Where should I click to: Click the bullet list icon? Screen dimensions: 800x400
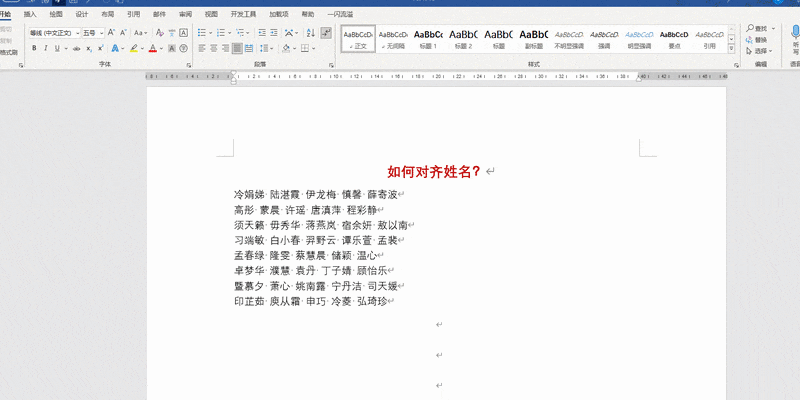pyautogui.click(x=202, y=33)
